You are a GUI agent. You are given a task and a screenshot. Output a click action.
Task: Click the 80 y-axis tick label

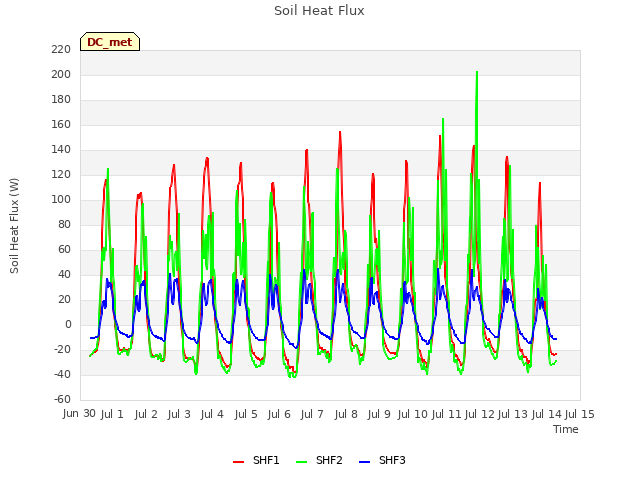tap(64, 224)
